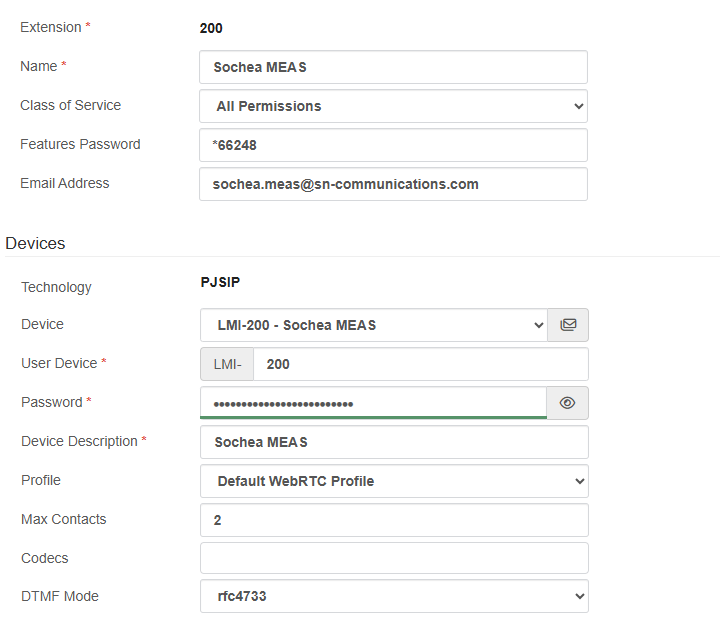
Task: Click the Devices section heading
Action: click(35, 243)
